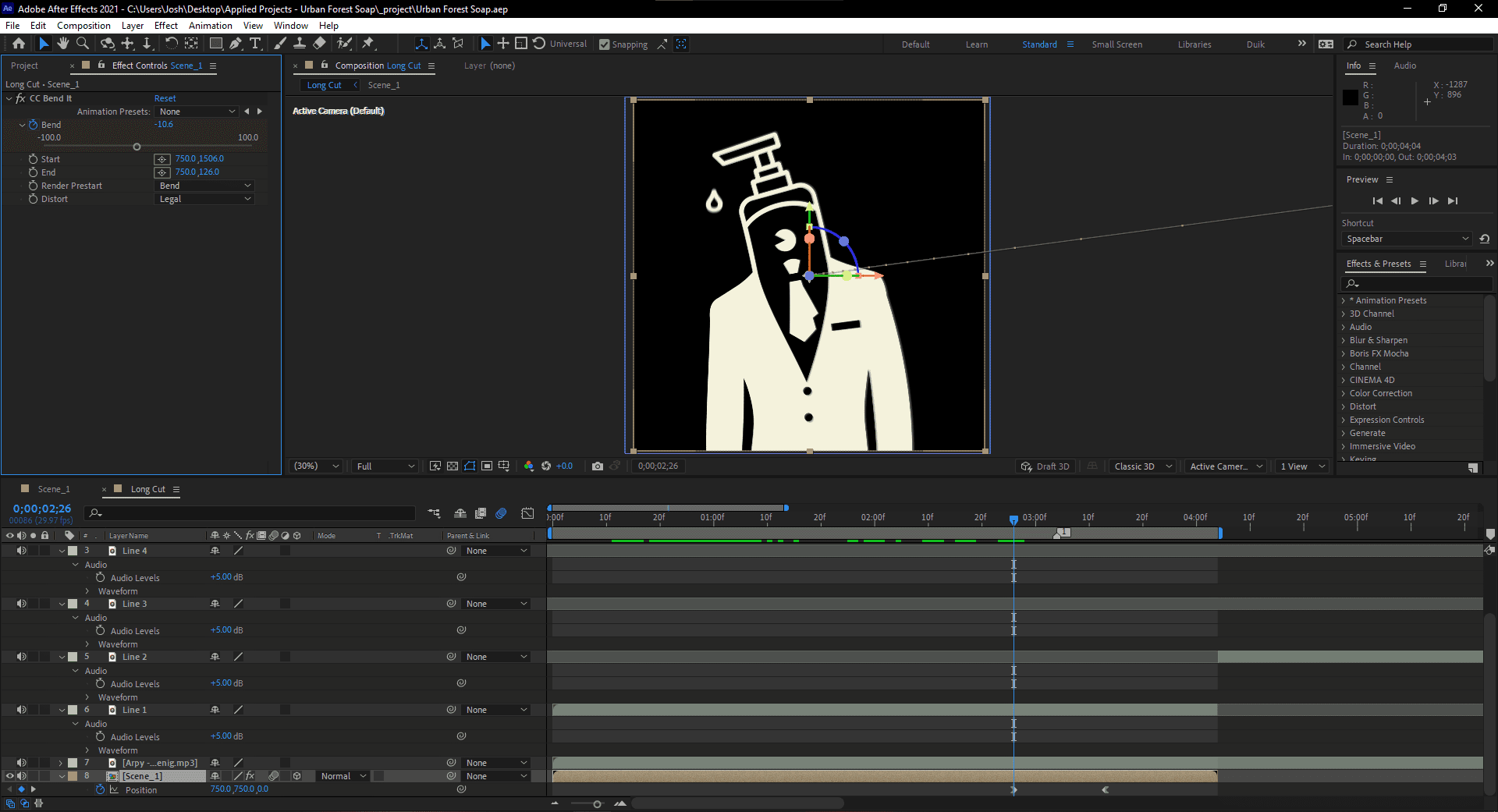Switch to Learn workspace

976,44
